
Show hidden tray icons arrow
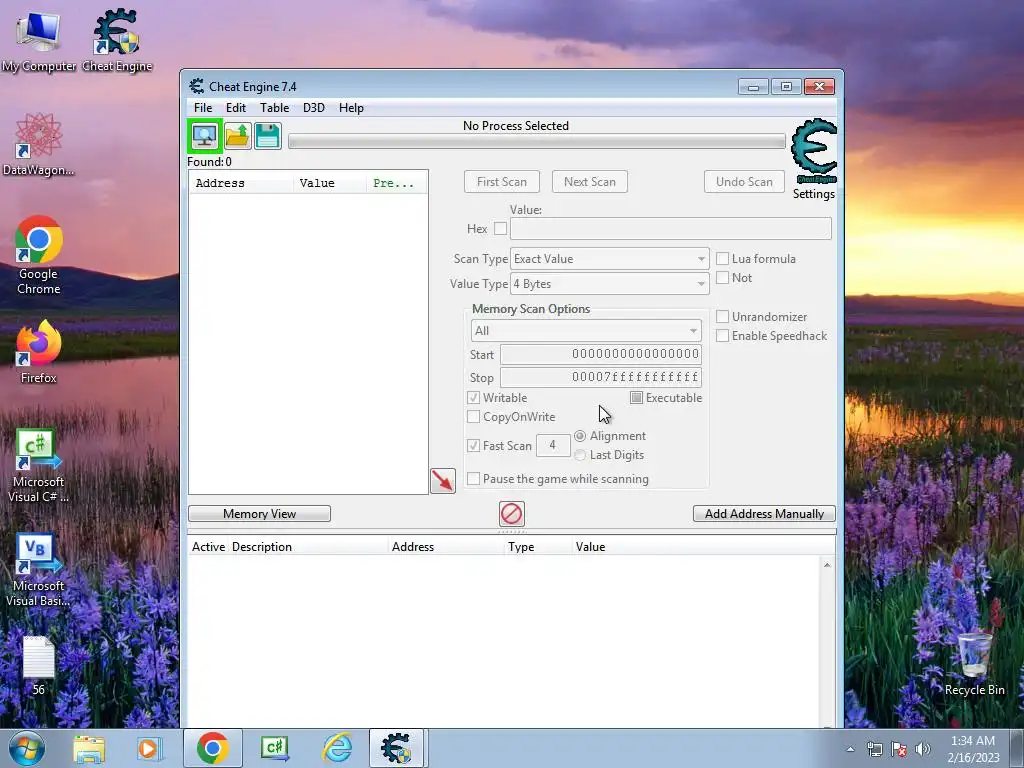(x=850, y=750)
